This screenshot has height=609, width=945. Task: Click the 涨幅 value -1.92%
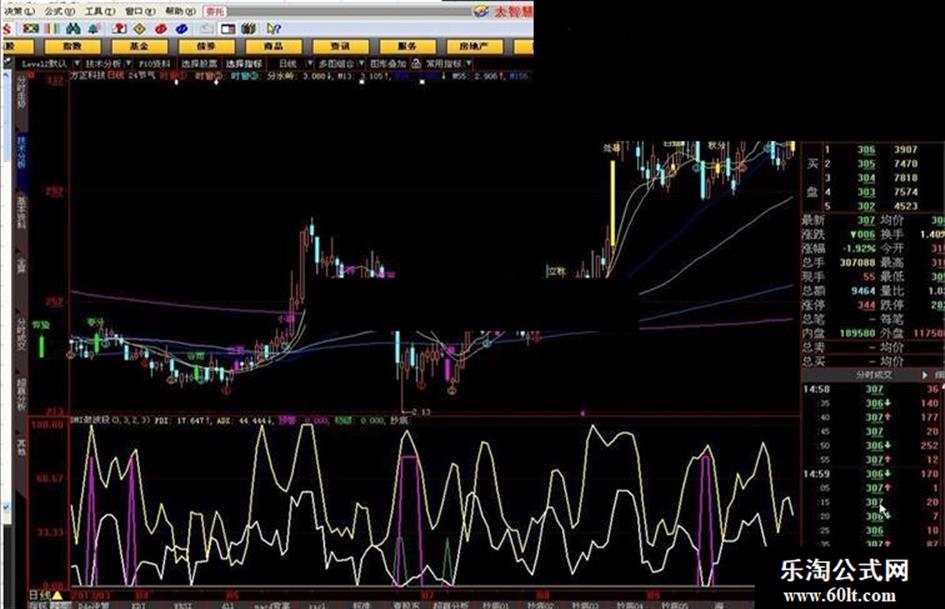(858, 248)
